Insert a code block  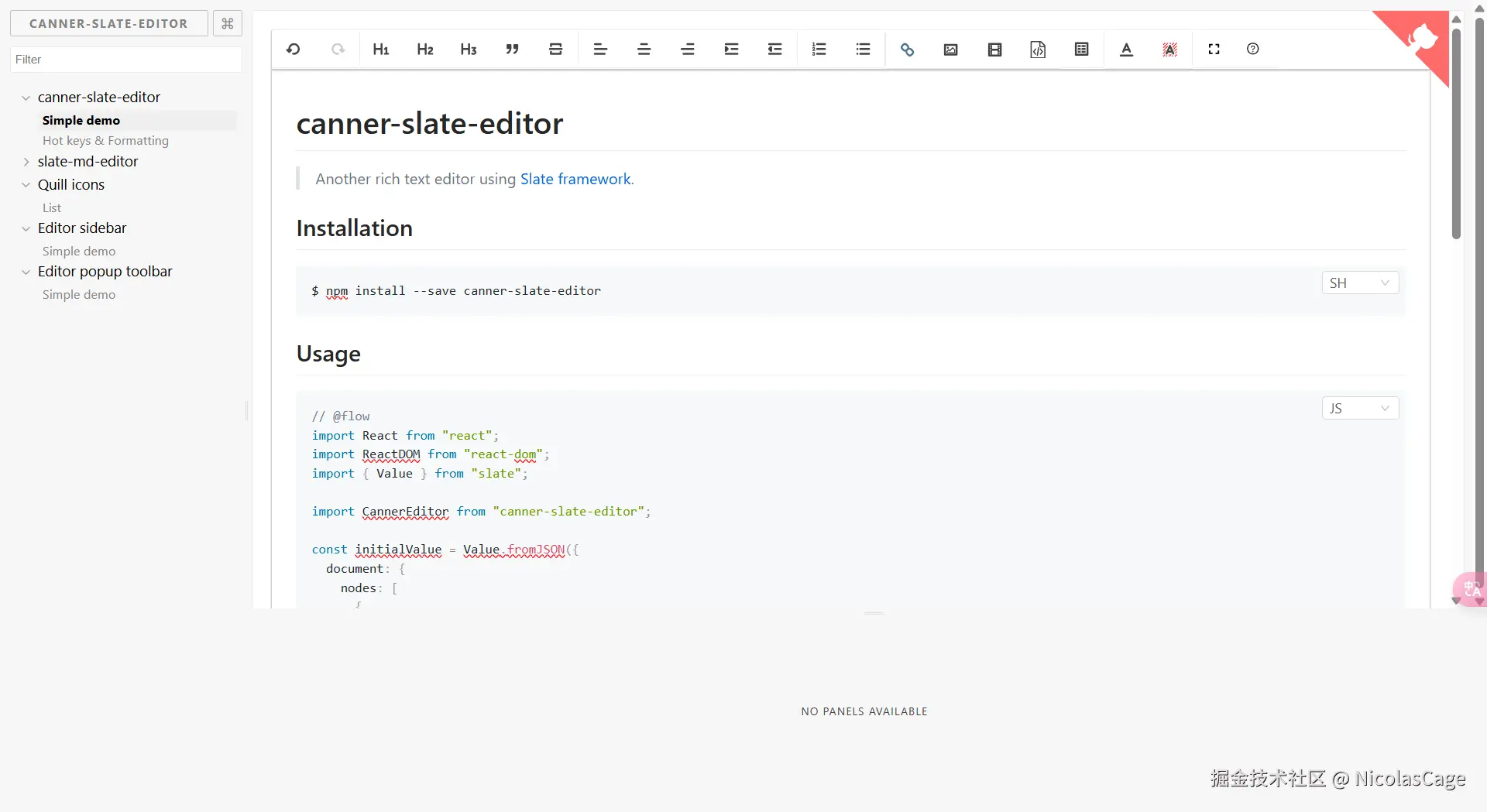point(1038,50)
